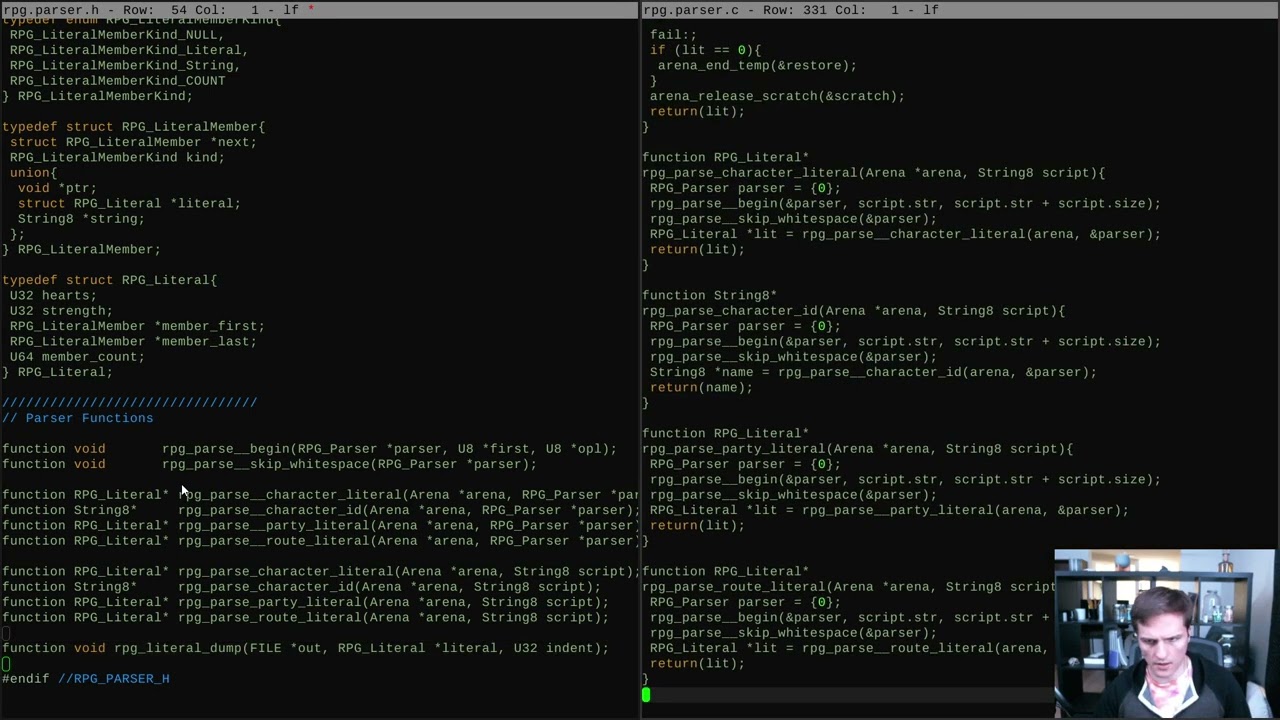
Task: Click 'String8 *string;' union member
Action: tap(81, 218)
